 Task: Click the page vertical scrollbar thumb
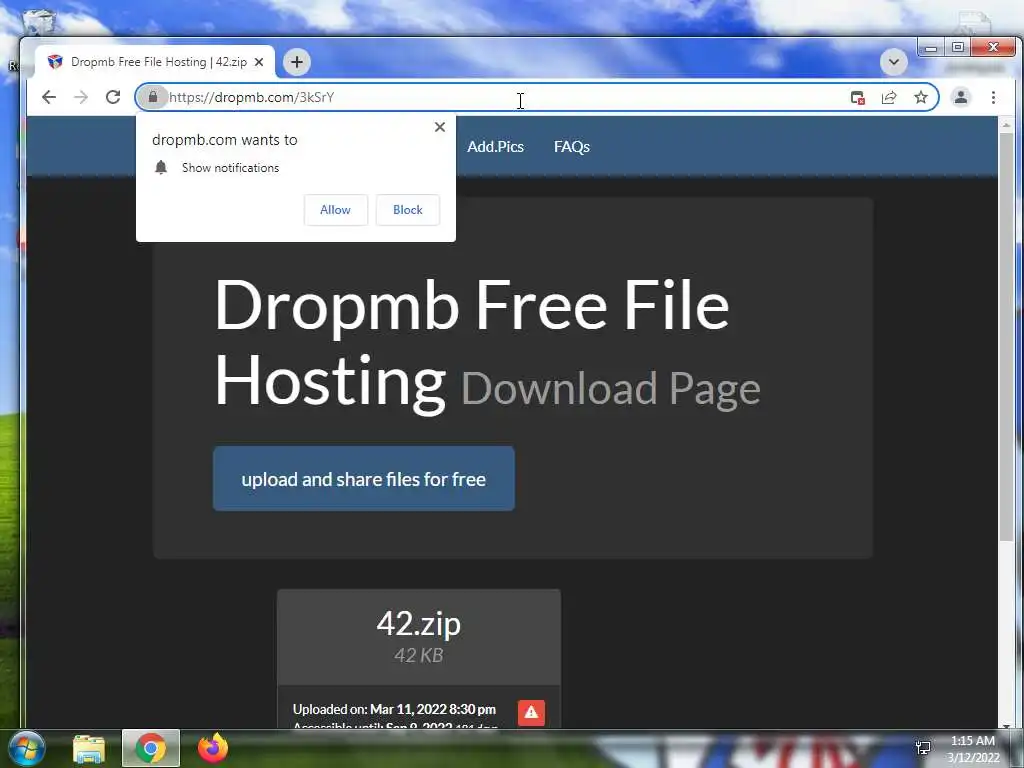[x=1006, y=336]
